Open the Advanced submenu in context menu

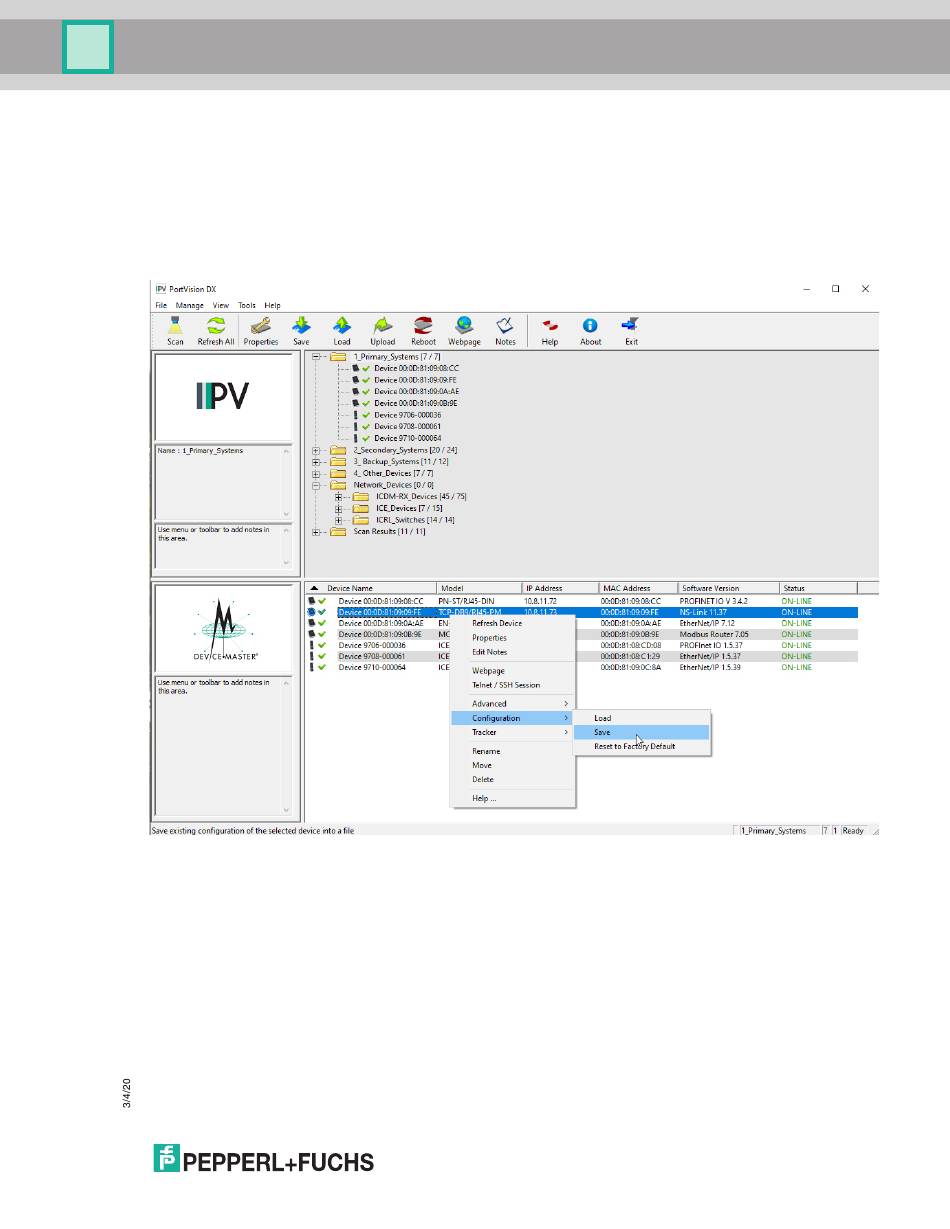click(x=512, y=704)
